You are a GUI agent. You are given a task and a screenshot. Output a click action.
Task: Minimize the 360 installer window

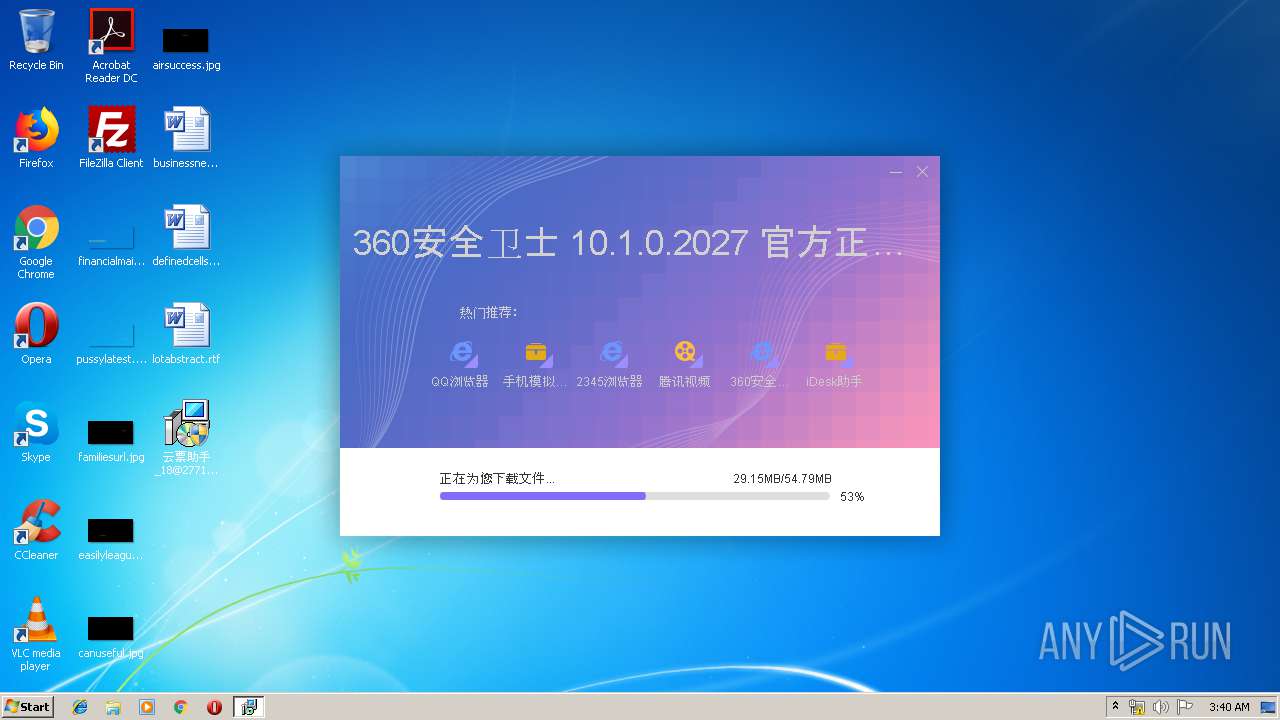pyautogui.click(x=896, y=172)
